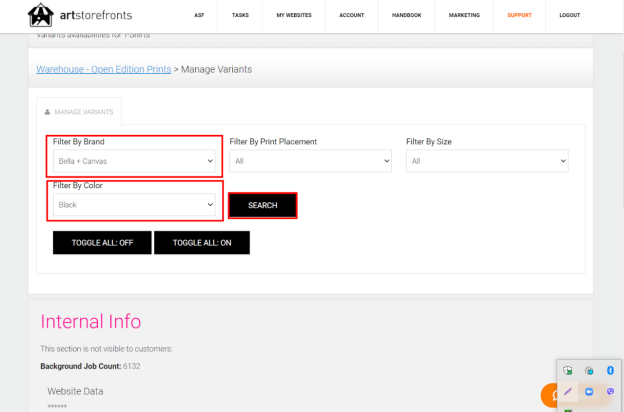
Task: Open the Filter By Color dropdown
Action: tap(134, 205)
